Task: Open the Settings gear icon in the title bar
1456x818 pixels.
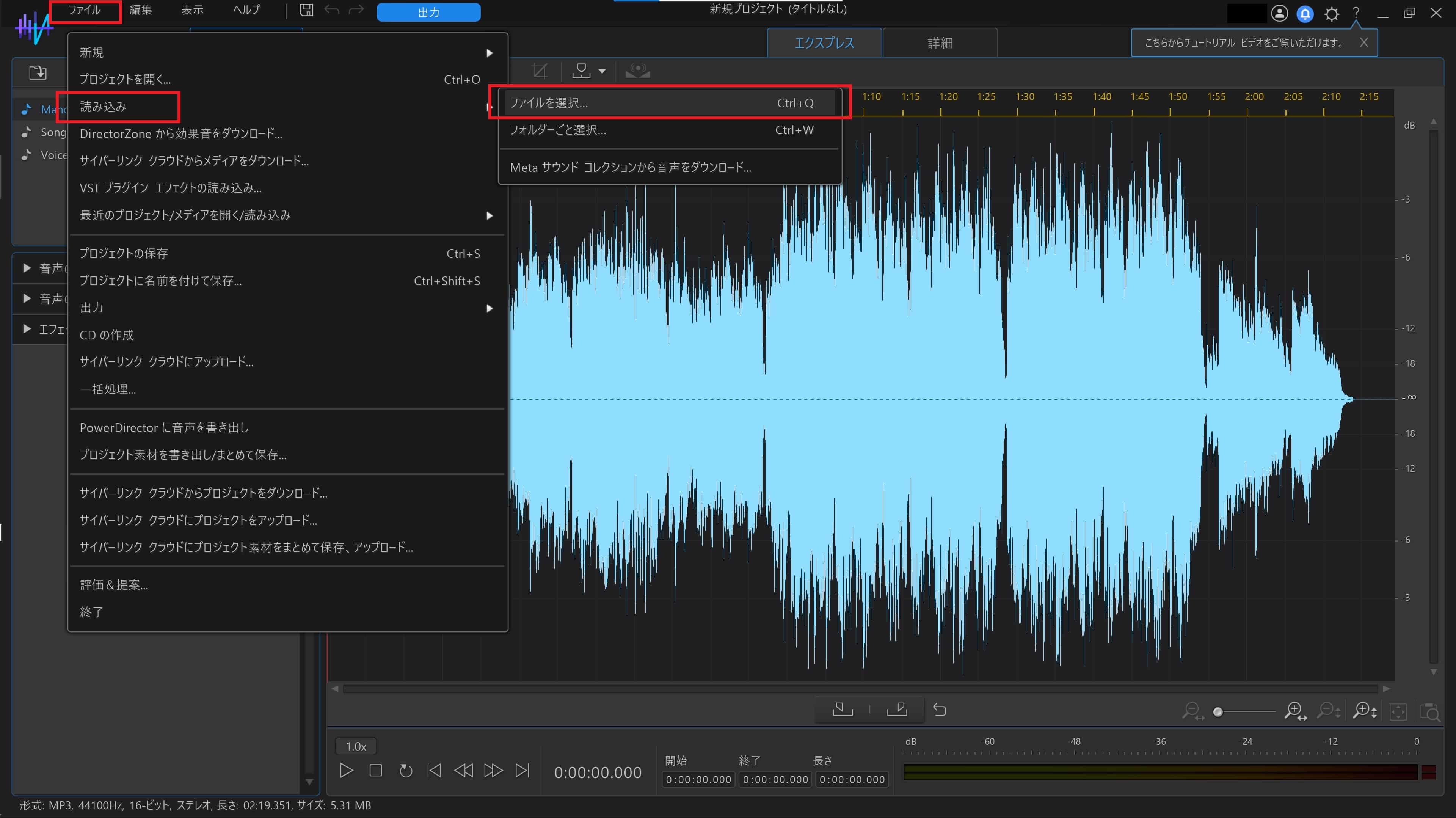Action: (1332, 14)
